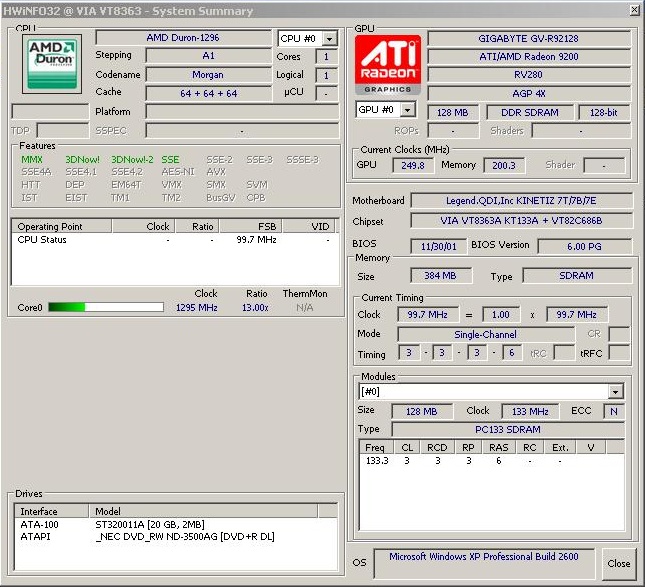Click the GIGABYTE GV-R92128 card name field

click(x=528, y=39)
